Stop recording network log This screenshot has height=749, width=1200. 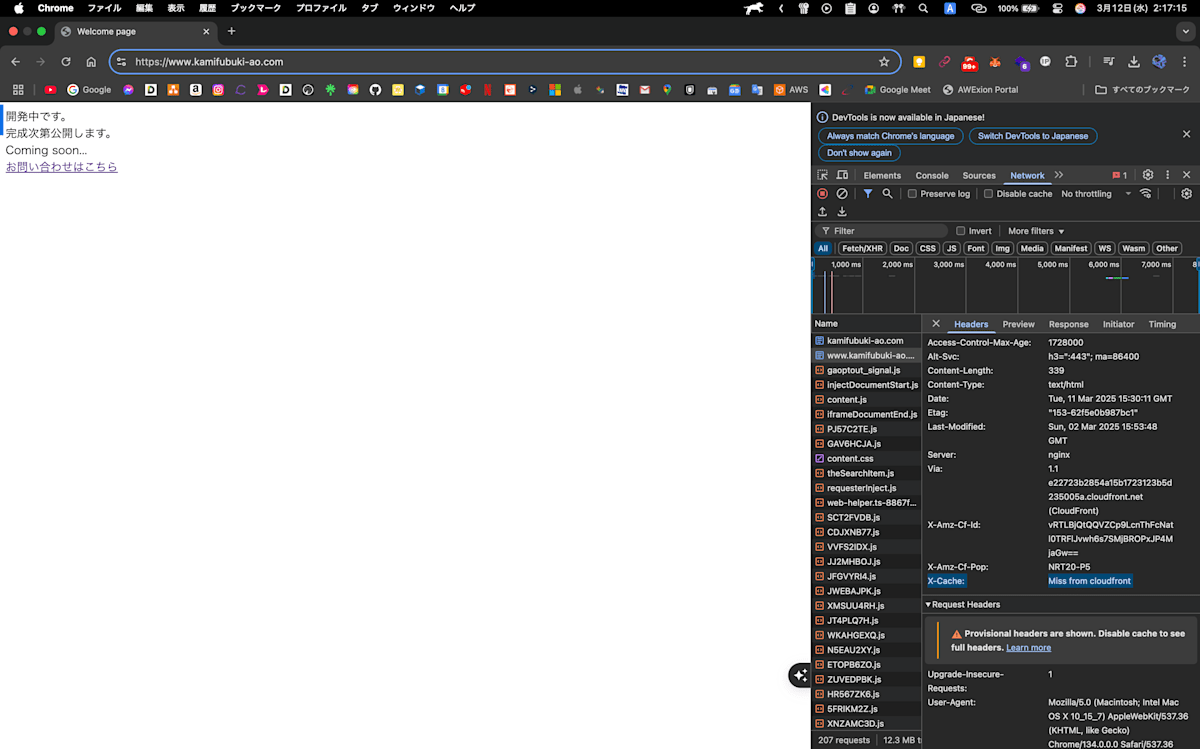823,194
